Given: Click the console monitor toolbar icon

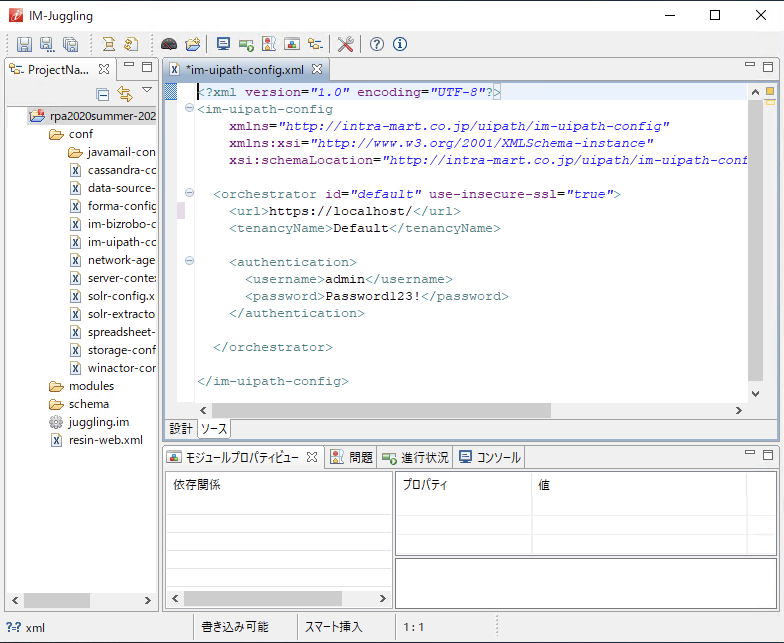Looking at the screenshot, I should pos(223,44).
